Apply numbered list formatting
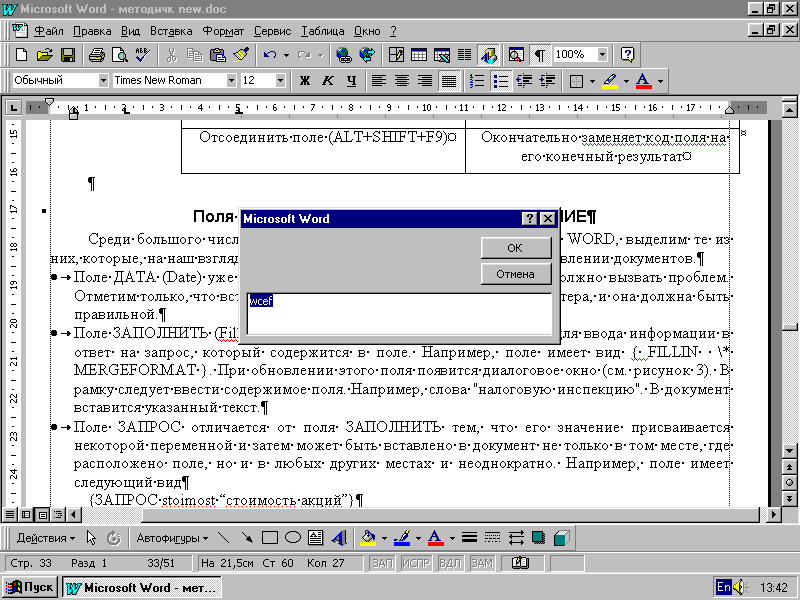 [x=477, y=81]
